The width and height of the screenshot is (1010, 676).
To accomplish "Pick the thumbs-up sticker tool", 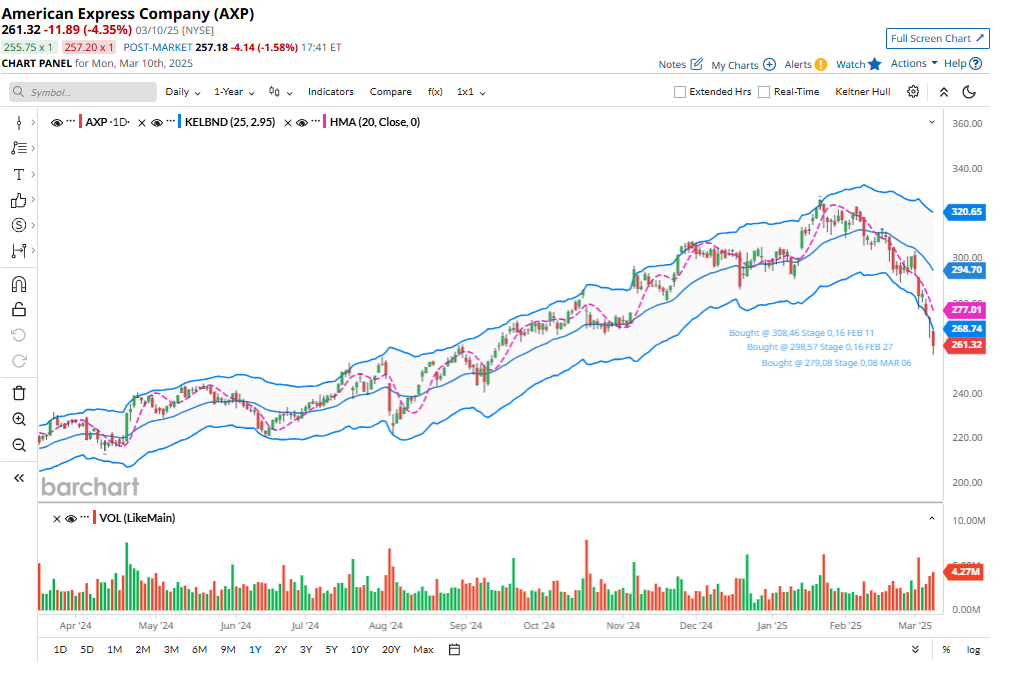I will tap(19, 199).
